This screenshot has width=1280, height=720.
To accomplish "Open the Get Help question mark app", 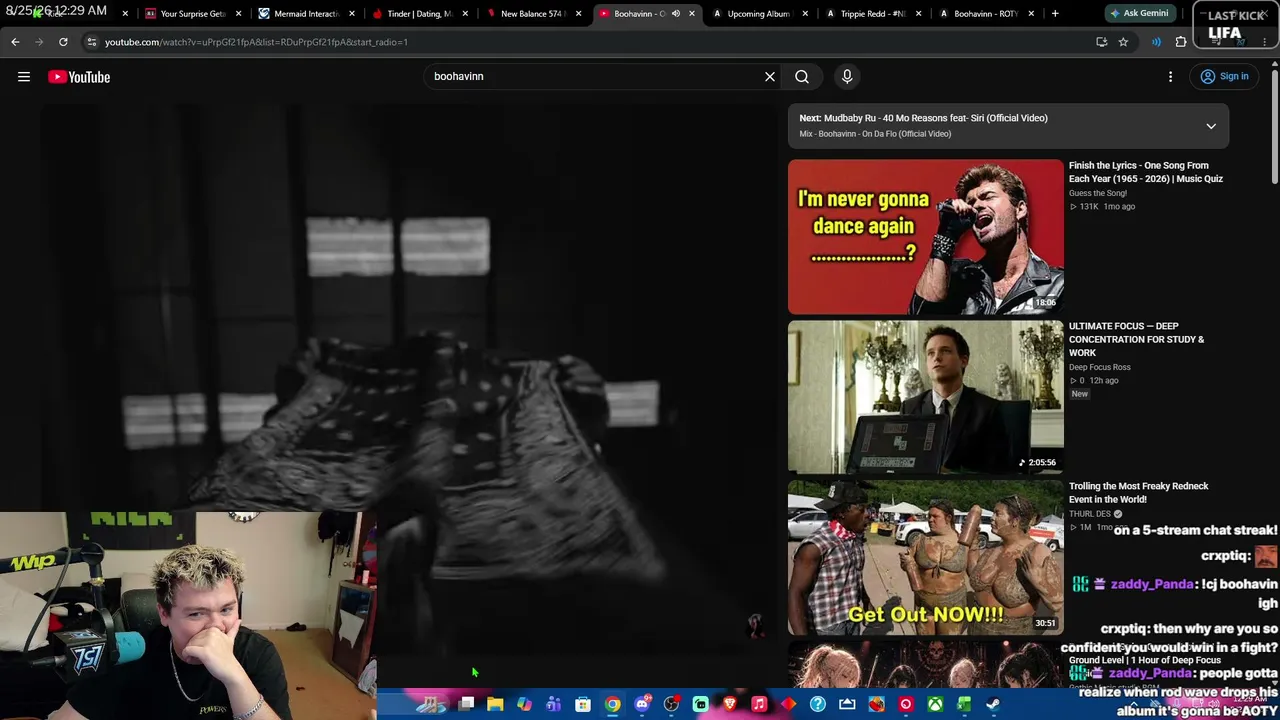I will pos(818,704).
